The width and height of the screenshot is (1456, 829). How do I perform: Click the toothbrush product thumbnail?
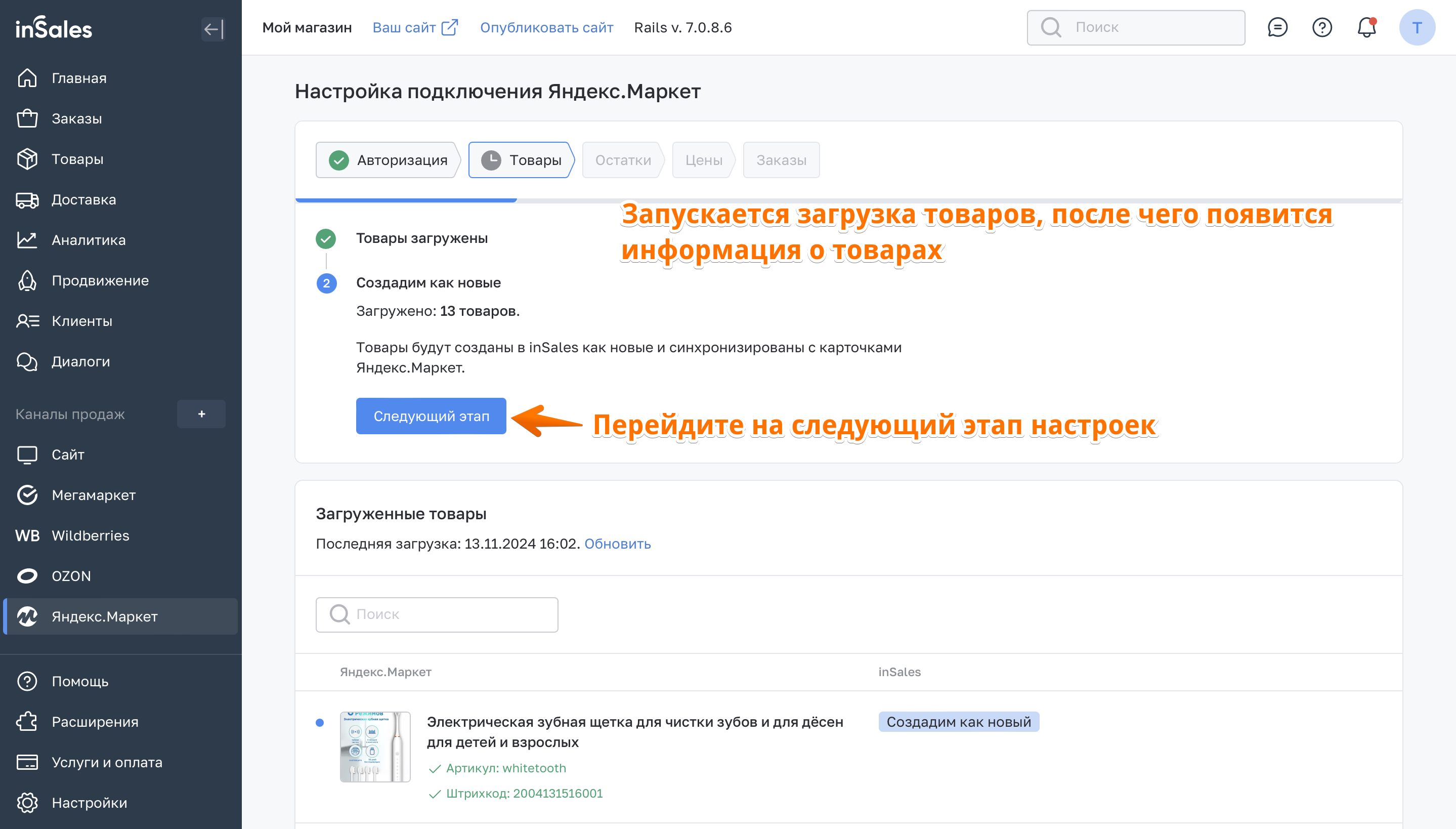pyautogui.click(x=375, y=747)
